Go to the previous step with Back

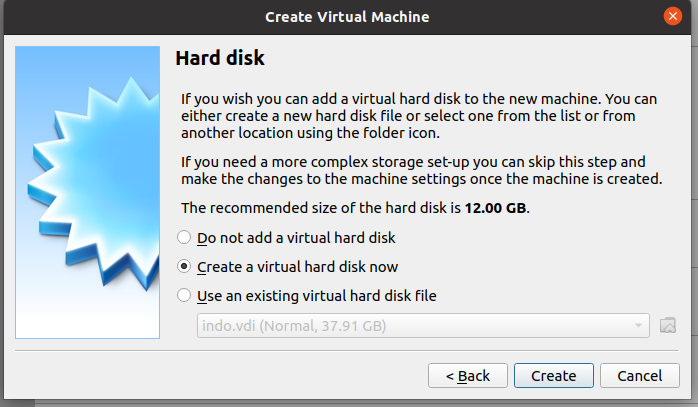(467, 375)
